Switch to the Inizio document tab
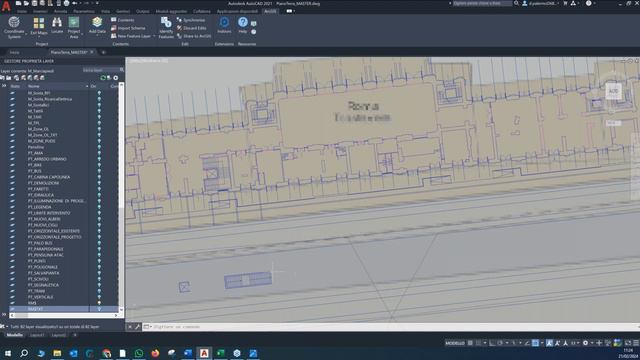 (14, 52)
